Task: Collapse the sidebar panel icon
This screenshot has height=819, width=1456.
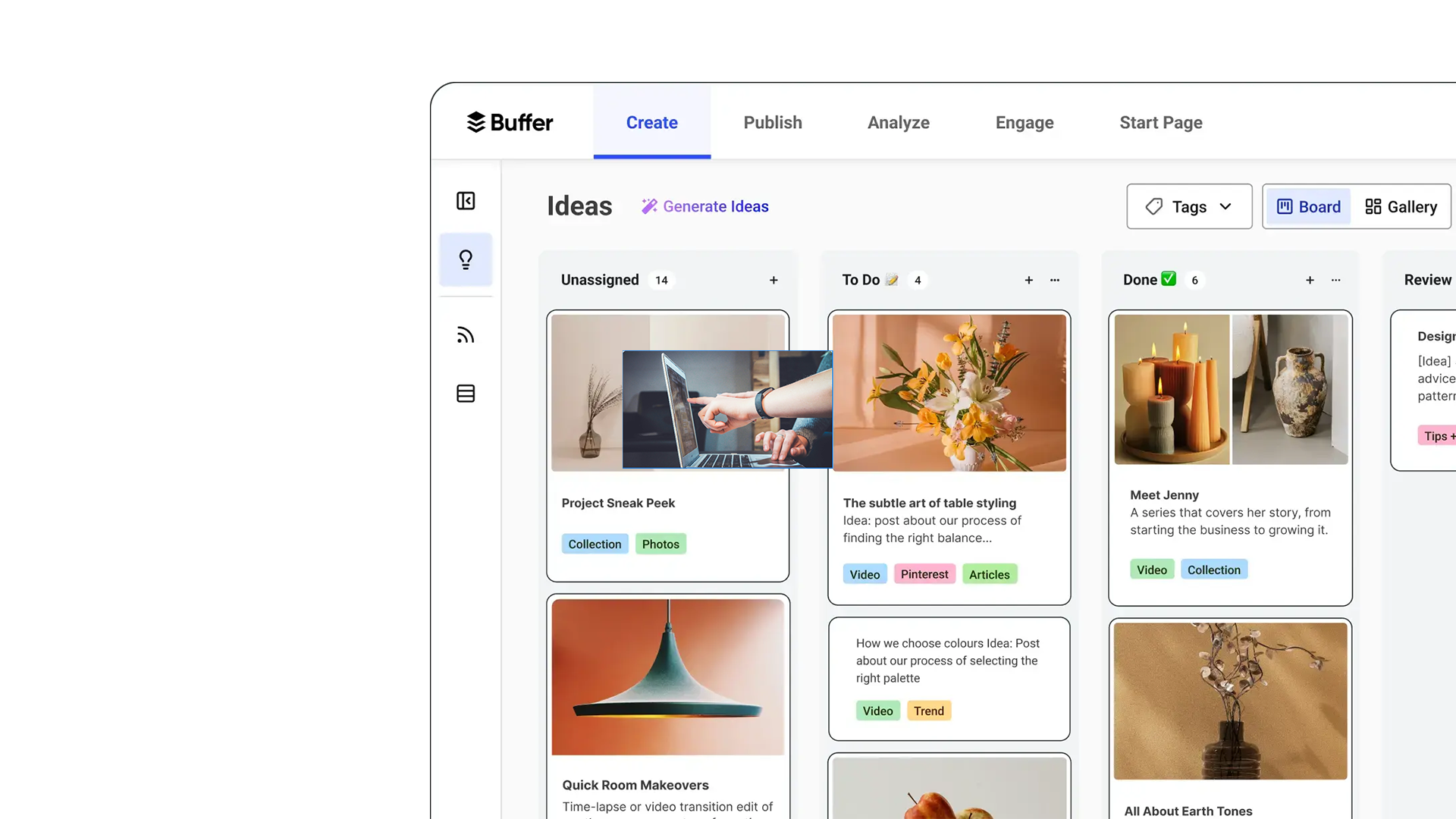Action: 466,201
